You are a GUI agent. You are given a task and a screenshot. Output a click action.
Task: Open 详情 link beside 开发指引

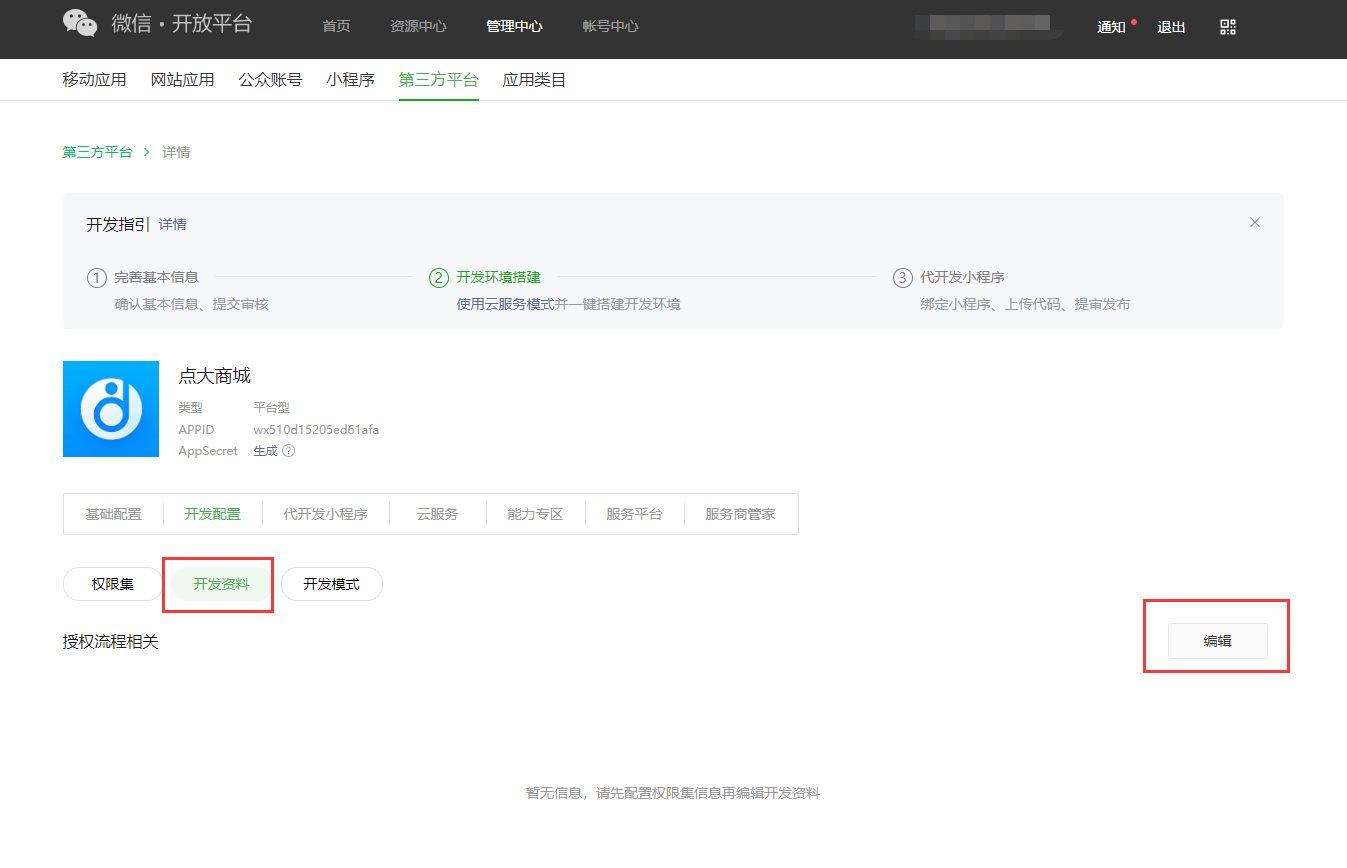[172, 224]
